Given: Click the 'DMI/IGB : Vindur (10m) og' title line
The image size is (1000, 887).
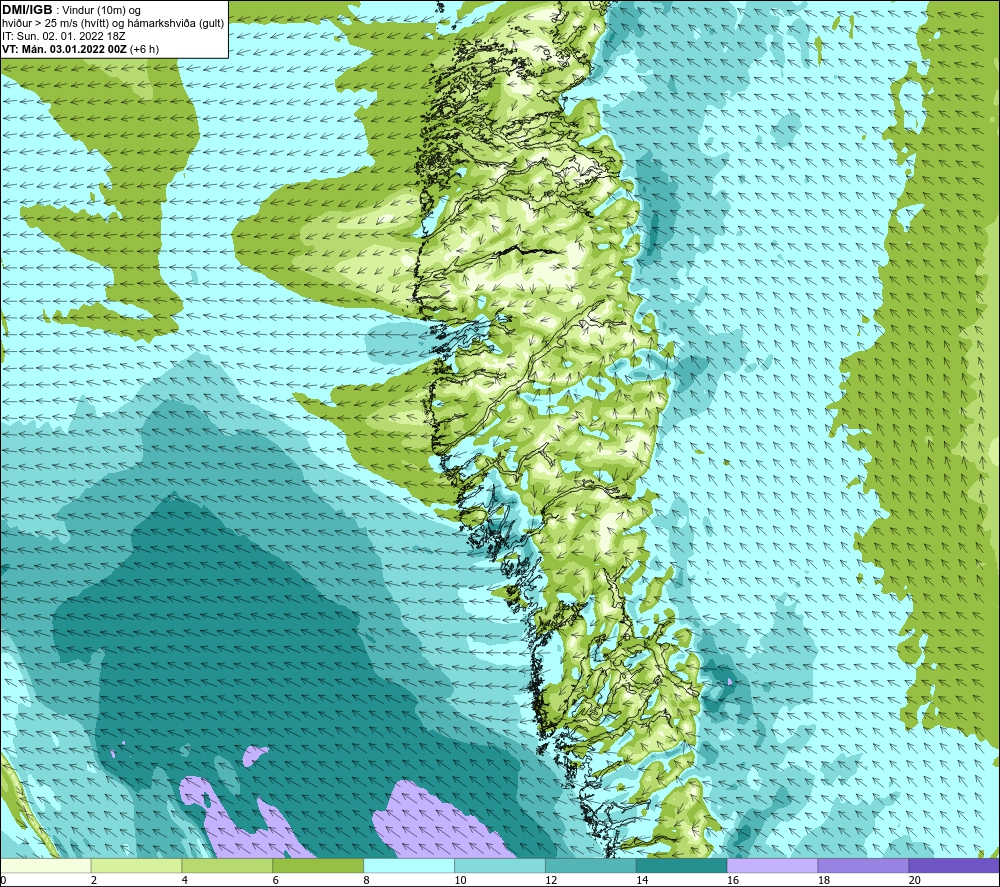Looking at the screenshot, I should (71, 10).
